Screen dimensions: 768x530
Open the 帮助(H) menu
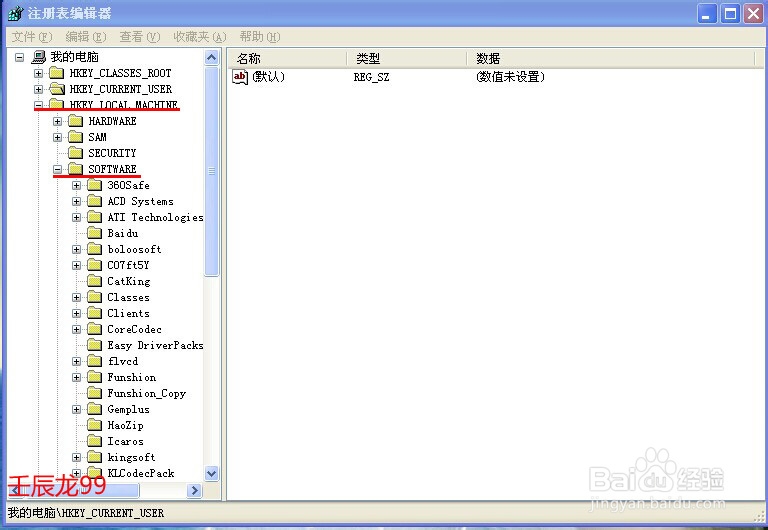pos(260,37)
